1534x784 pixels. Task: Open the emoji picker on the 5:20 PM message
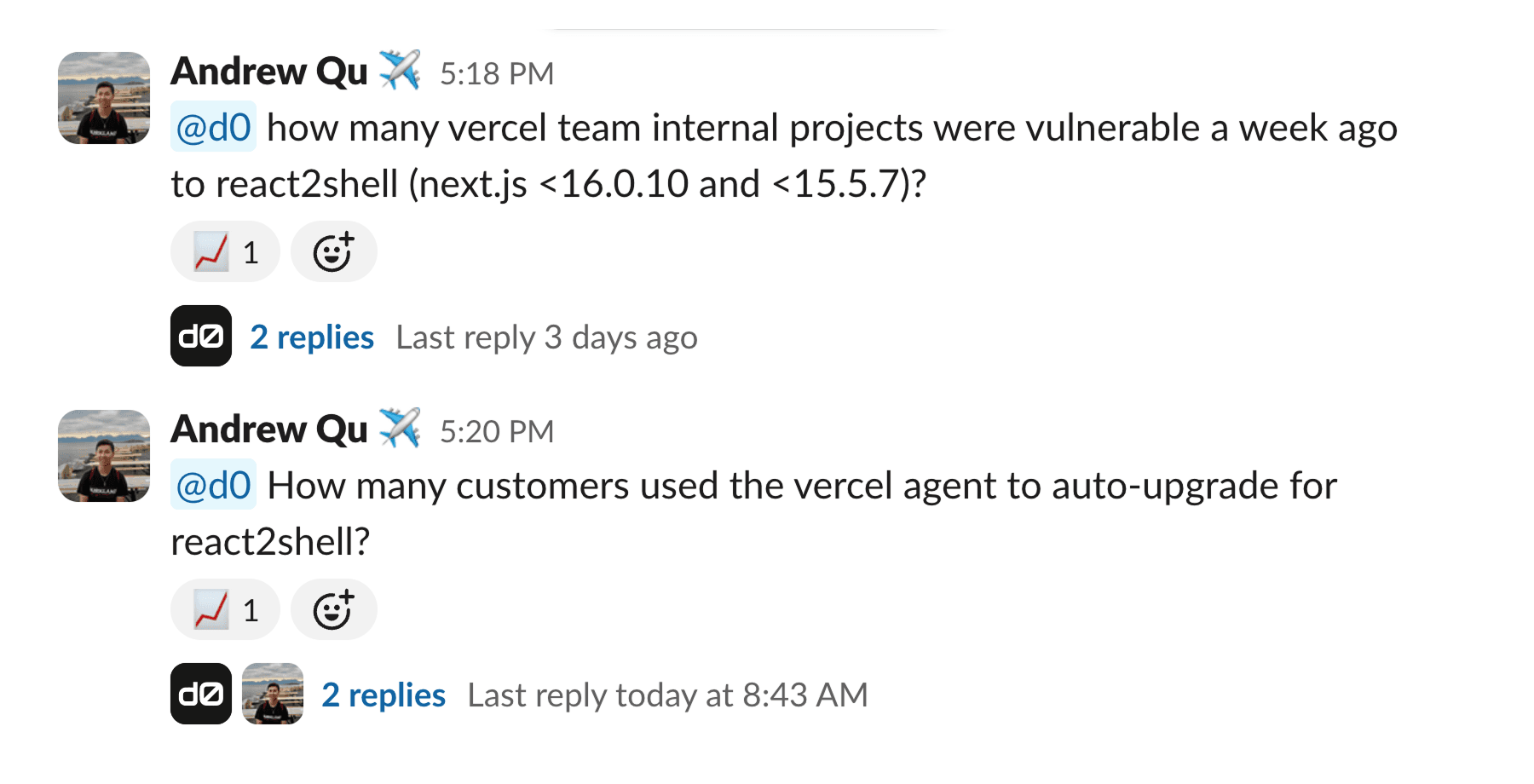(334, 608)
